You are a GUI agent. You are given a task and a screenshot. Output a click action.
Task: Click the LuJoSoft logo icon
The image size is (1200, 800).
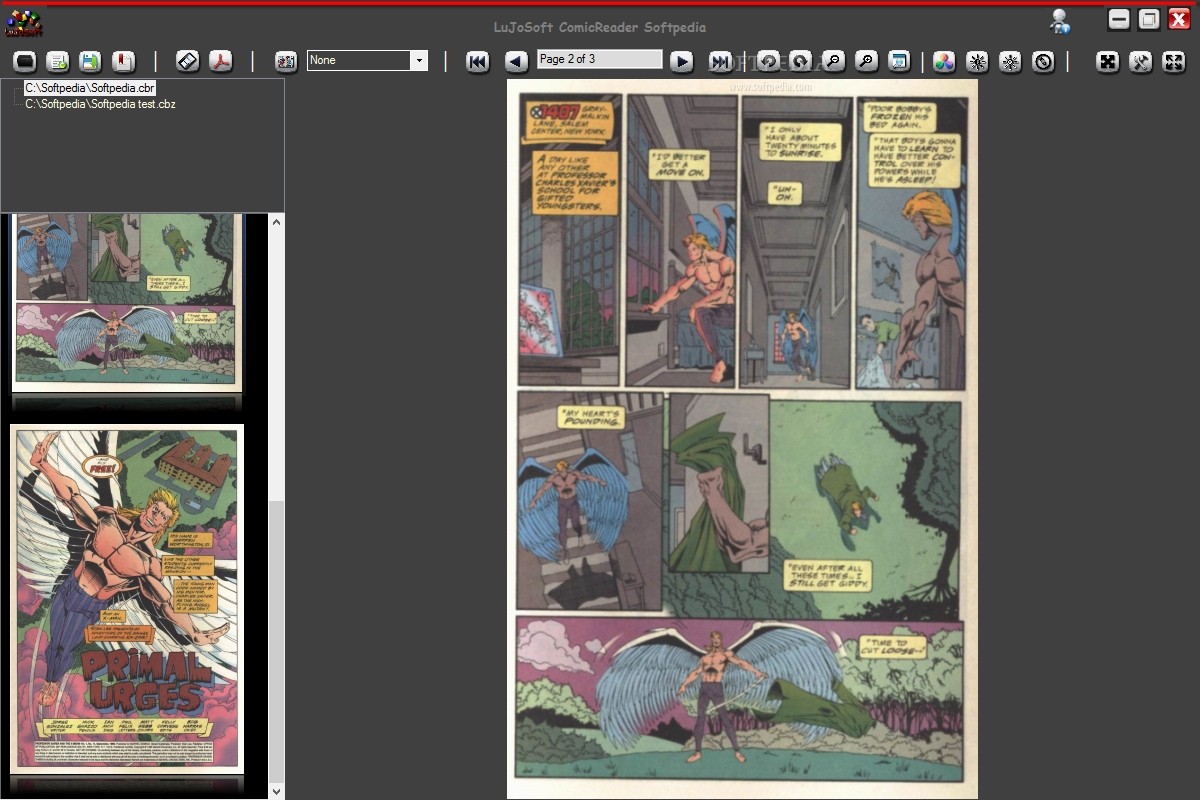click(x=24, y=22)
